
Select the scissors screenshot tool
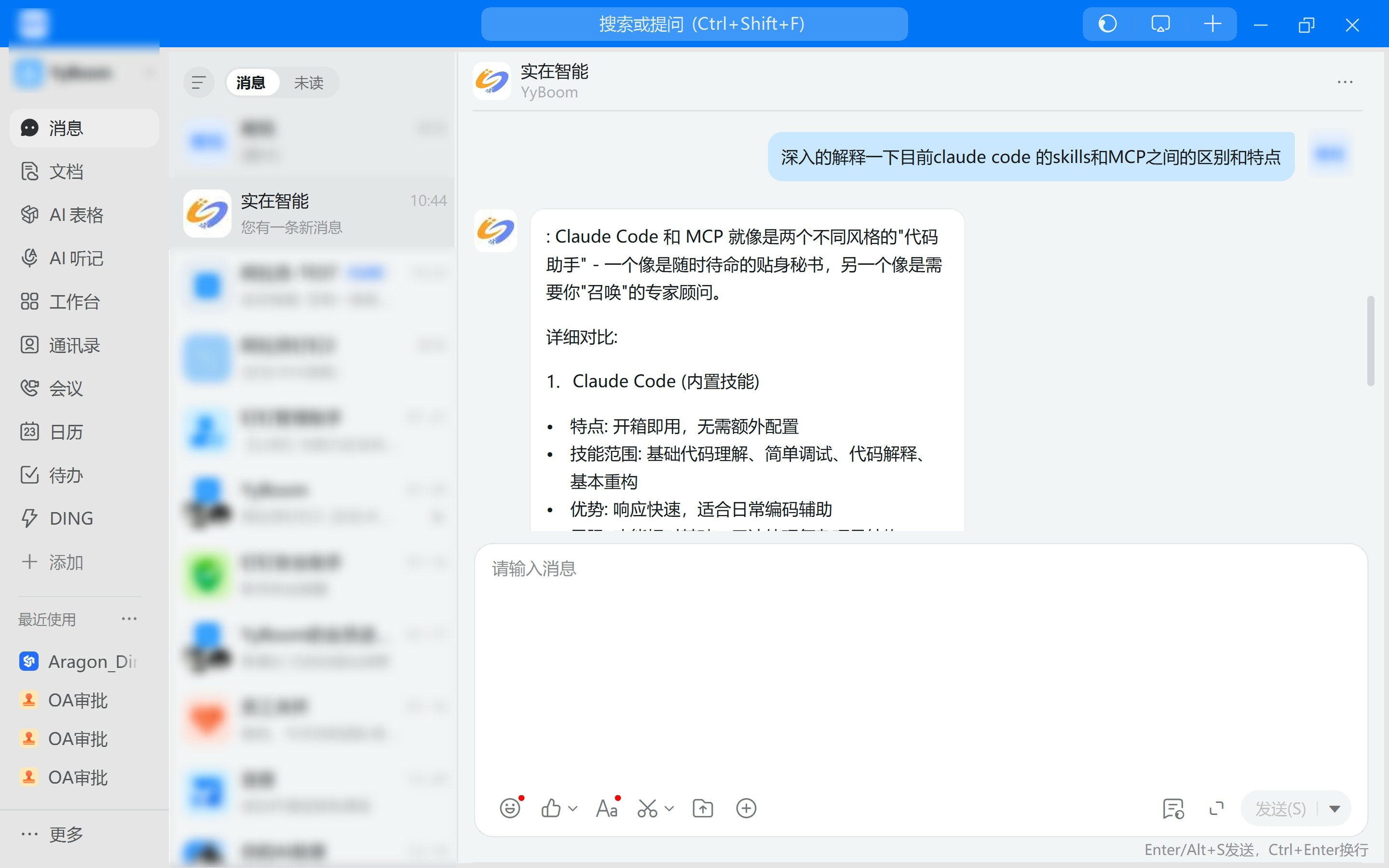click(x=647, y=808)
